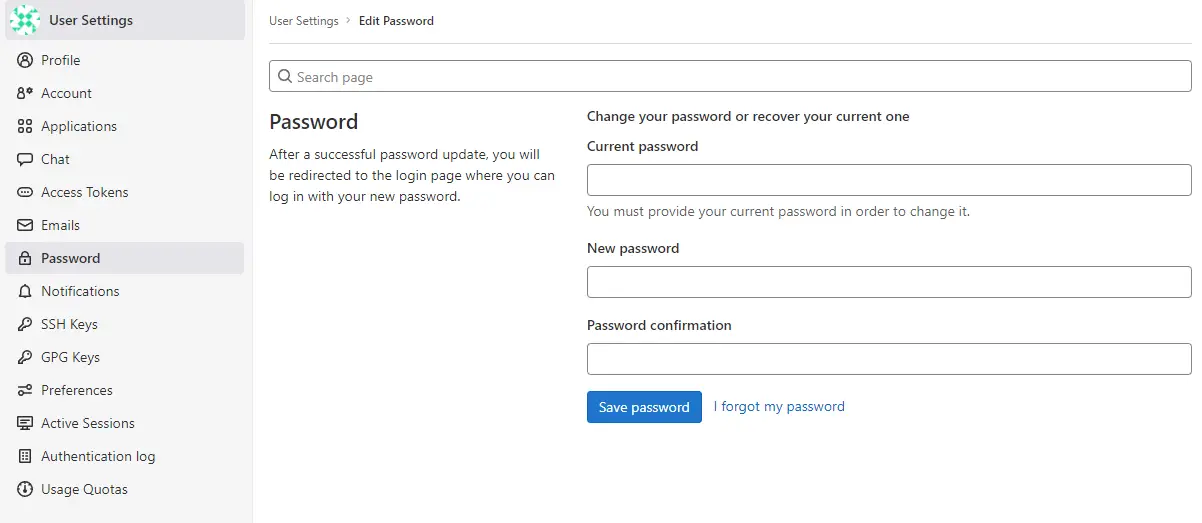Click the Preferences sliders icon
Screen dimensions: 1202x523
tap(25, 390)
